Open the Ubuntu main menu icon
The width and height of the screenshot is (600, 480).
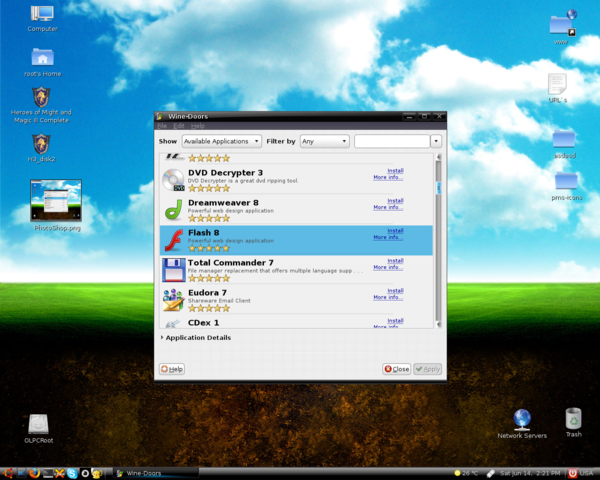pyautogui.click(x=8, y=473)
